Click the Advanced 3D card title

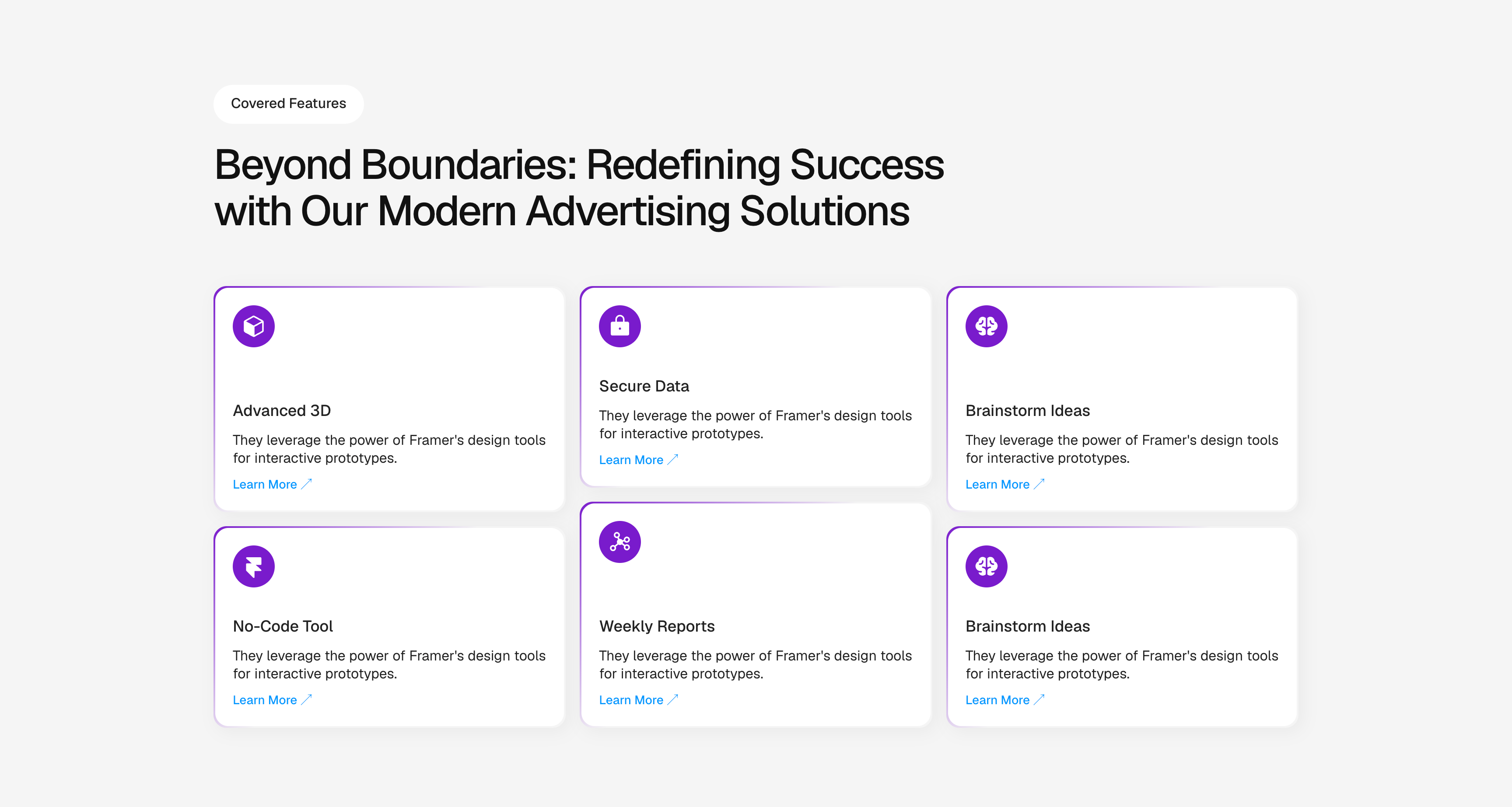coord(282,410)
